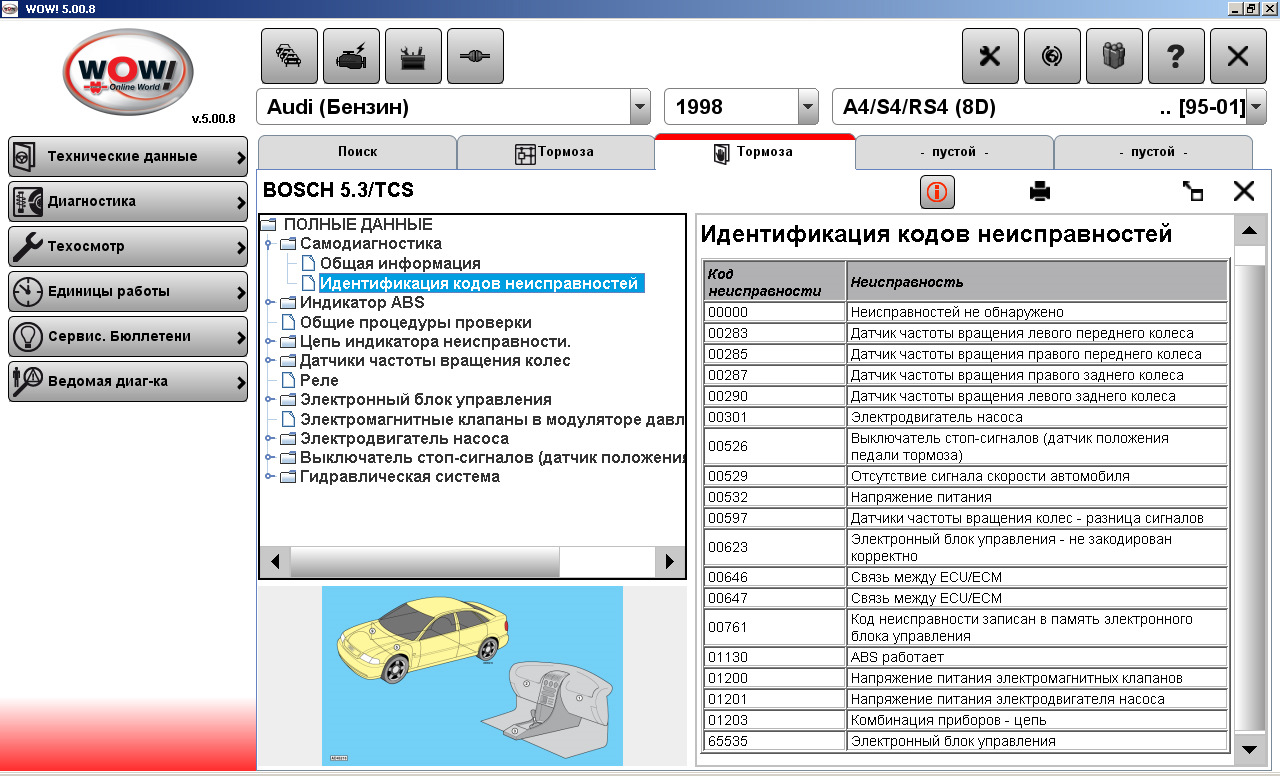Click the Неисправность column header
Image resolution: width=1280 pixels, height=776 pixels.
click(x=1037, y=281)
